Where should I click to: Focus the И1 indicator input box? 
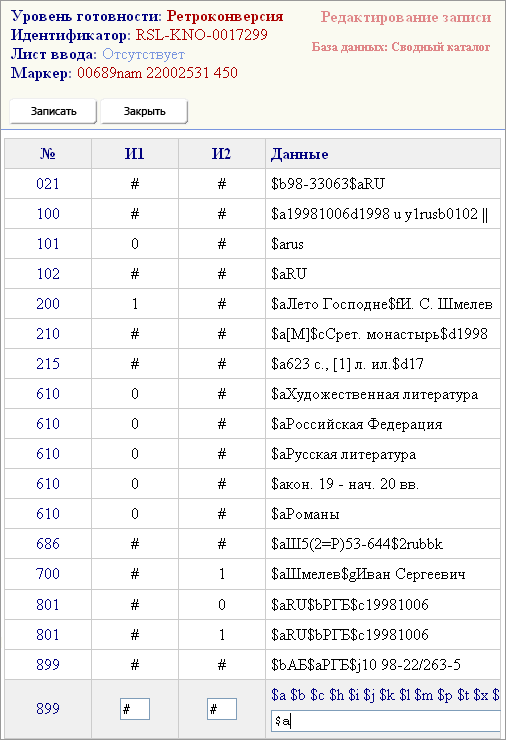pos(135,709)
